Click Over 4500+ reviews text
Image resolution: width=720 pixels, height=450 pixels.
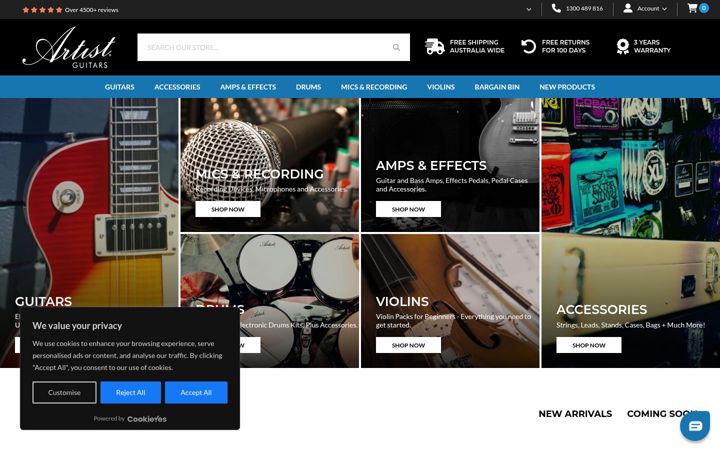91,10
